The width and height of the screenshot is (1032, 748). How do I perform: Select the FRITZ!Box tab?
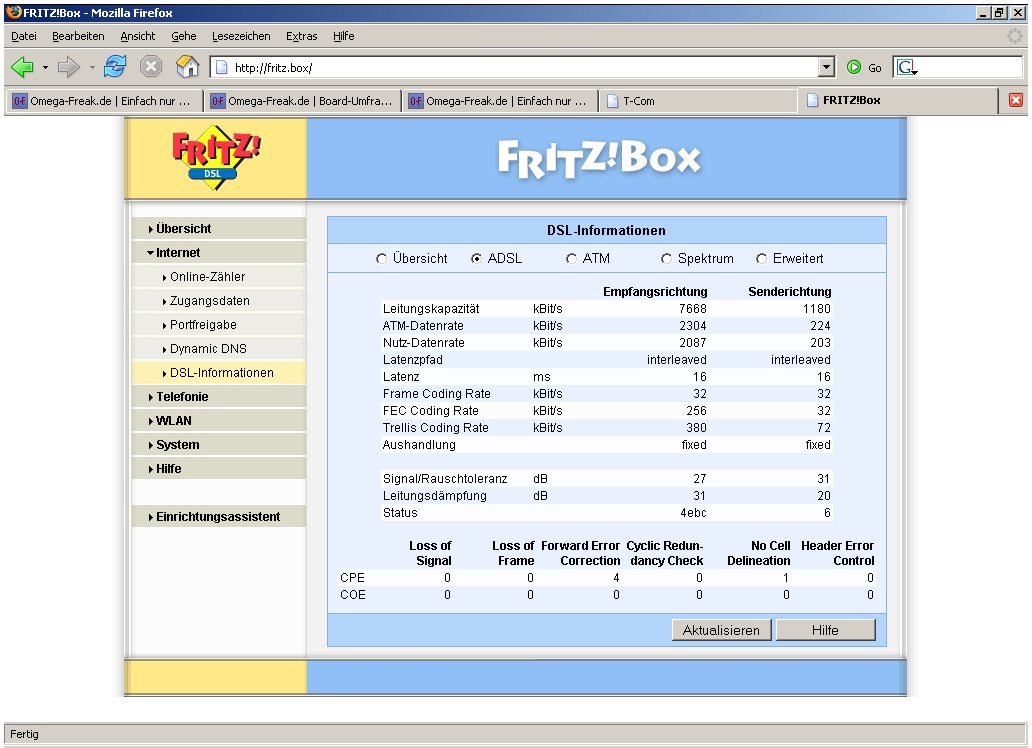898,100
